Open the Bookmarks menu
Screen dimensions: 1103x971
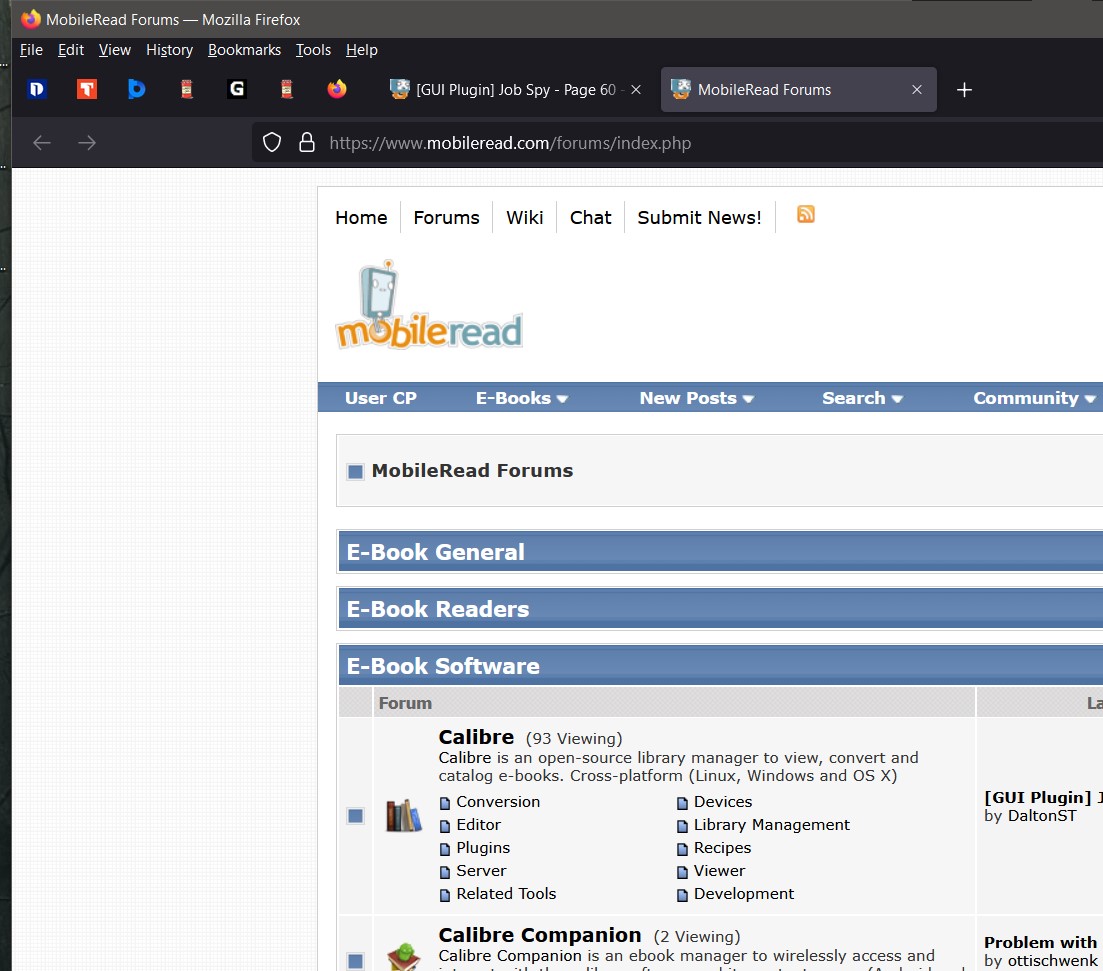(x=244, y=50)
